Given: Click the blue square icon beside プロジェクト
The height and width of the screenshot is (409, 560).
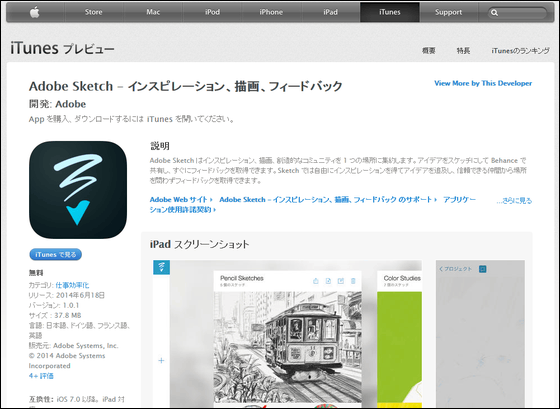Looking at the screenshot, I should (482, 269).
